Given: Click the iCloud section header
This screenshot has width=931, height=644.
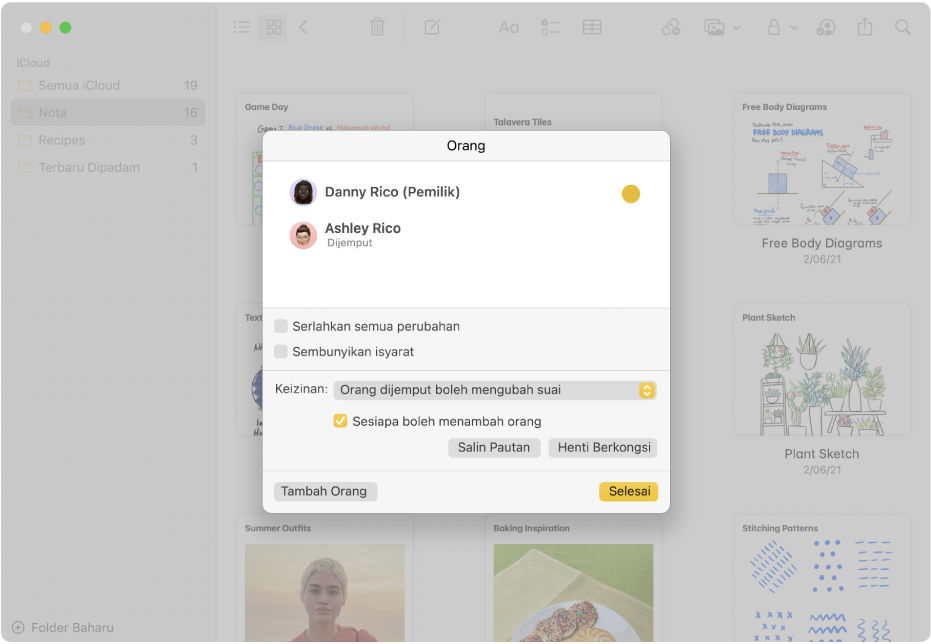Looking at the screenshot, I should click(x=33, y=63).
